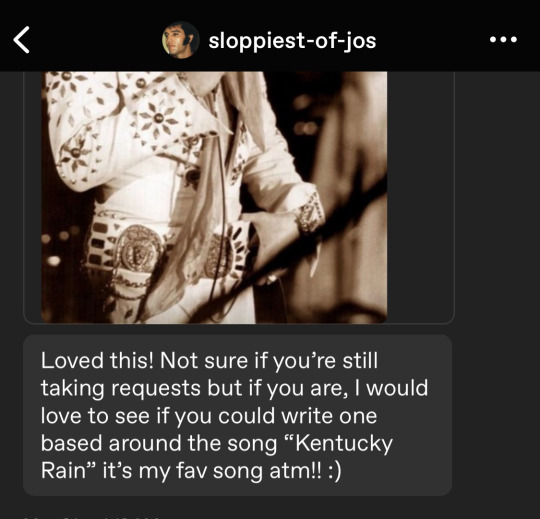Open the shared sepia jumpsuit photo
Viewport: 540px width, 519px height.
coord(214,197)
